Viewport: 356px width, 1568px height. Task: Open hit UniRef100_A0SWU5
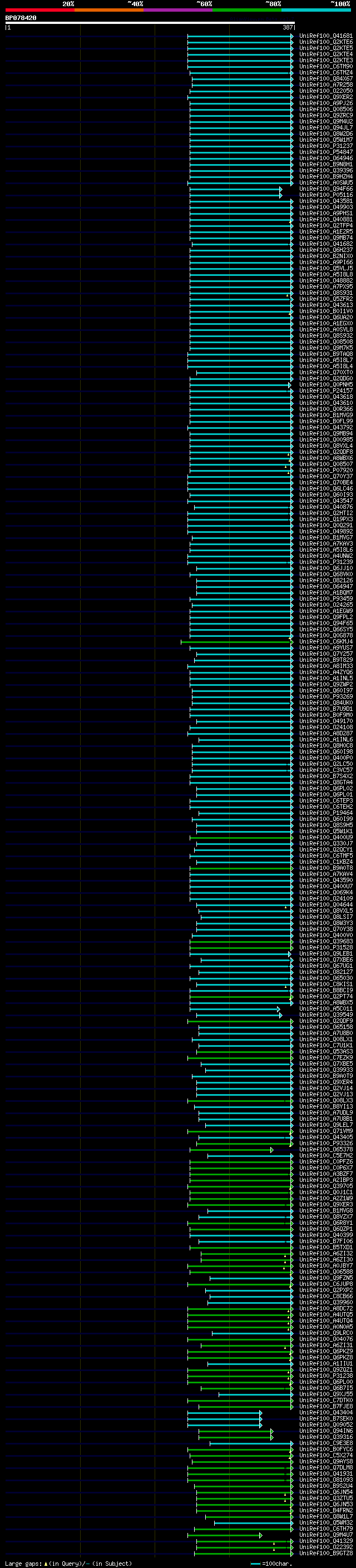tap(325, 182)
